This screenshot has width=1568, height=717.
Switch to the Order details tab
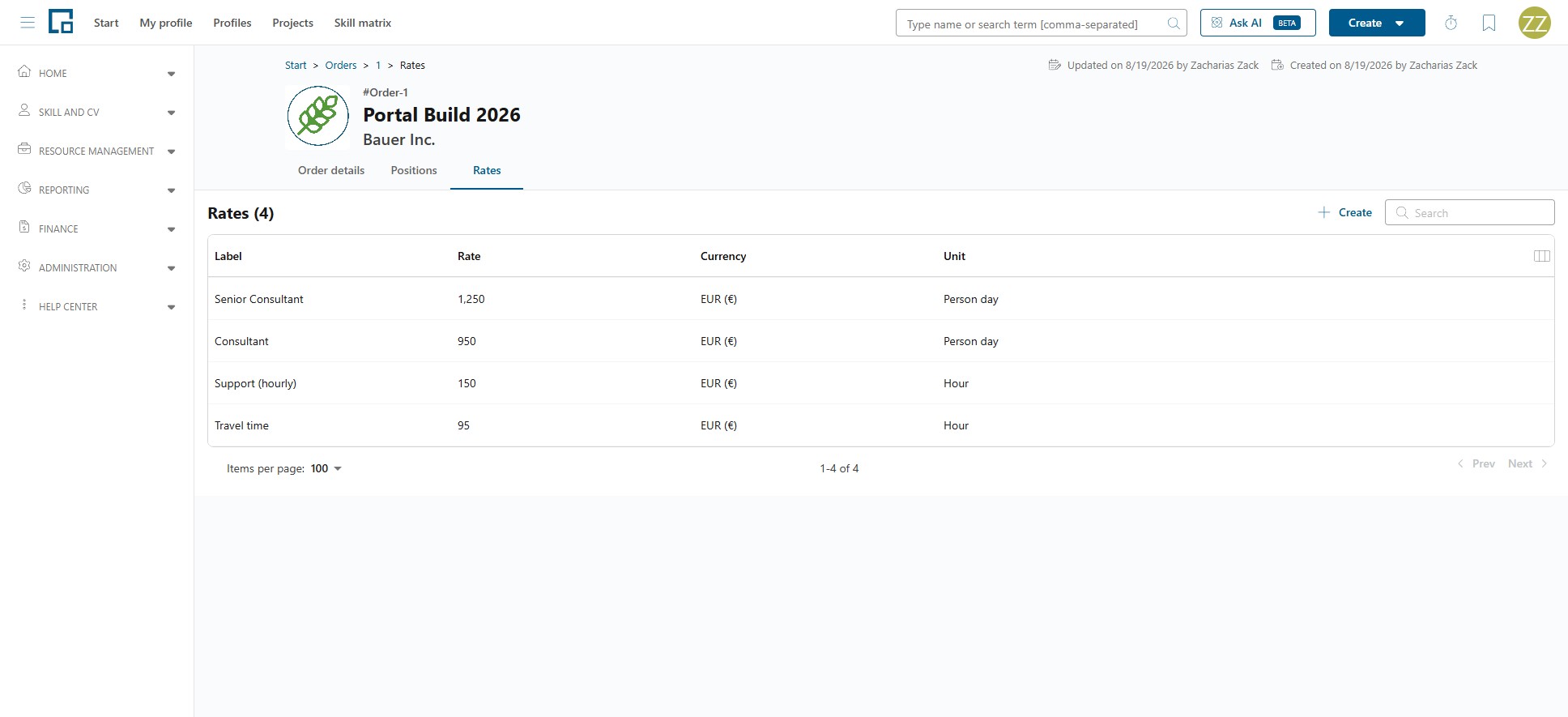pyautogui.click(x=331, y=170)
